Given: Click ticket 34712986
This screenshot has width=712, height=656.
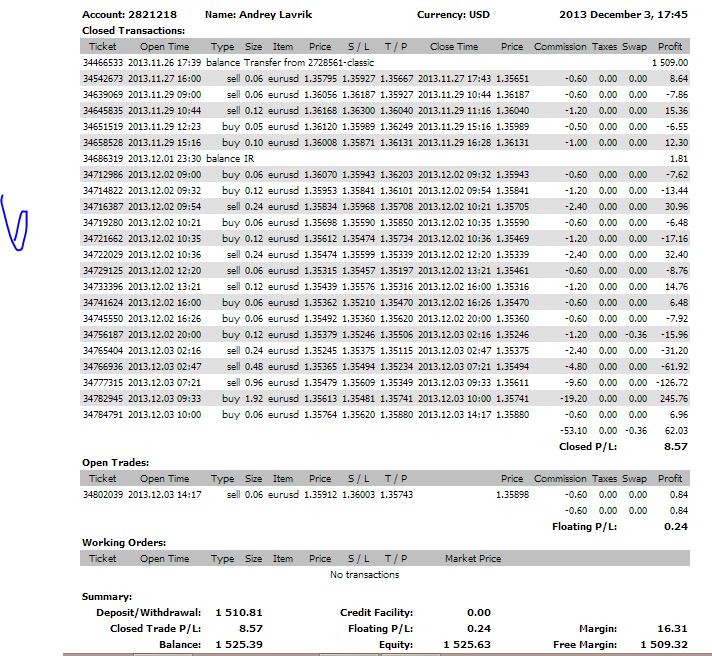Looking at the screenshot, I should click(x=103, y=175).
